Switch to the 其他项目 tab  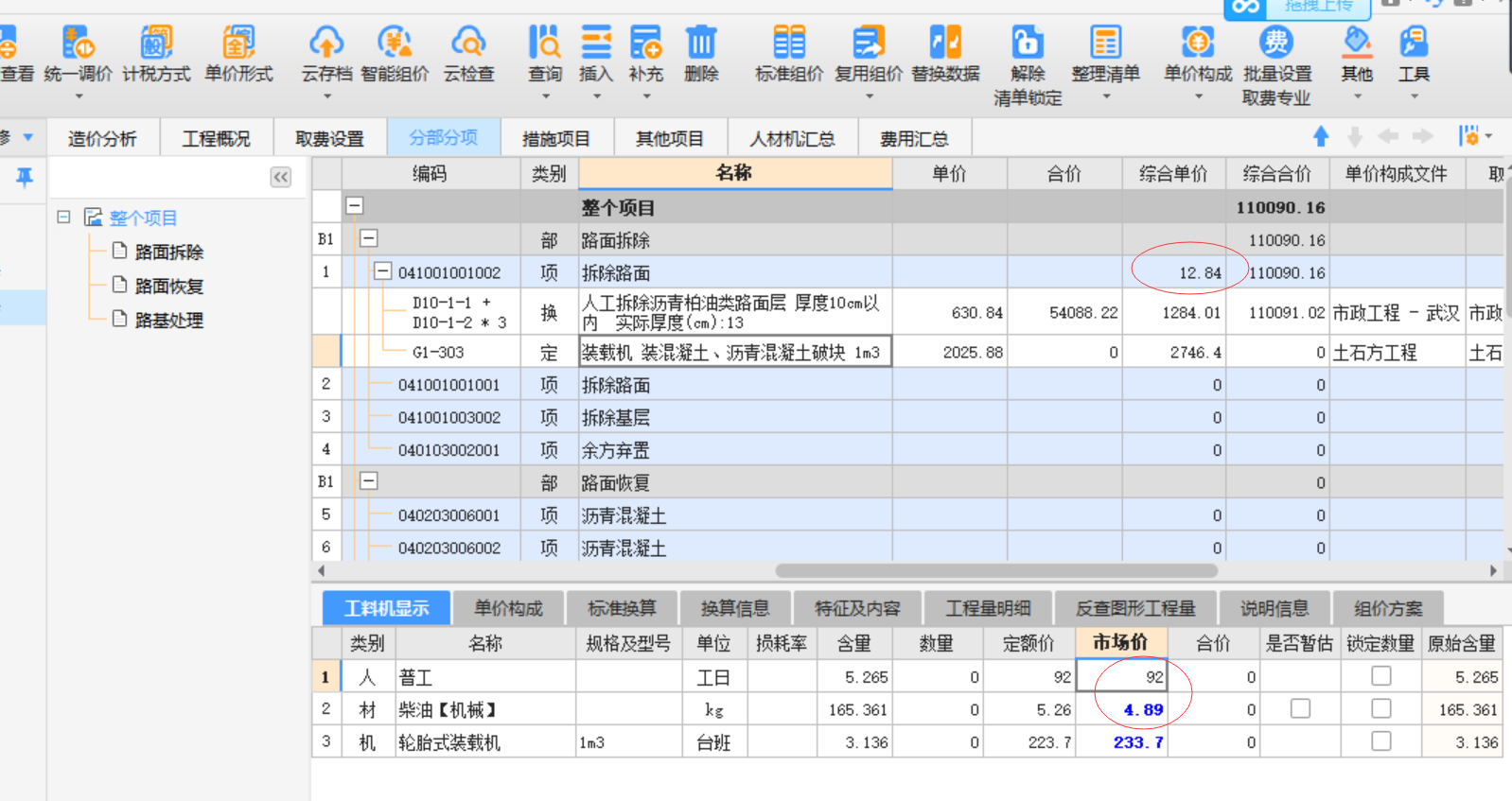tap(670, 139)
